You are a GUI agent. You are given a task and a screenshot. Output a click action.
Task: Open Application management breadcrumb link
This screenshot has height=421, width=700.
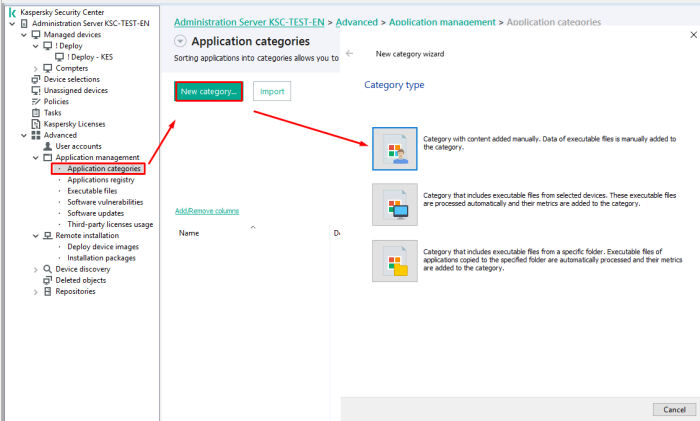pos(442,22)
